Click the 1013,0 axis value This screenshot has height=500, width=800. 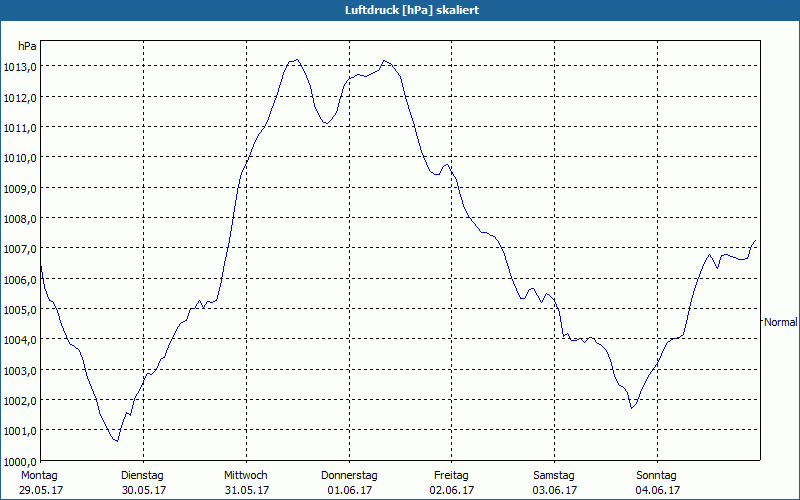(19, 67)
